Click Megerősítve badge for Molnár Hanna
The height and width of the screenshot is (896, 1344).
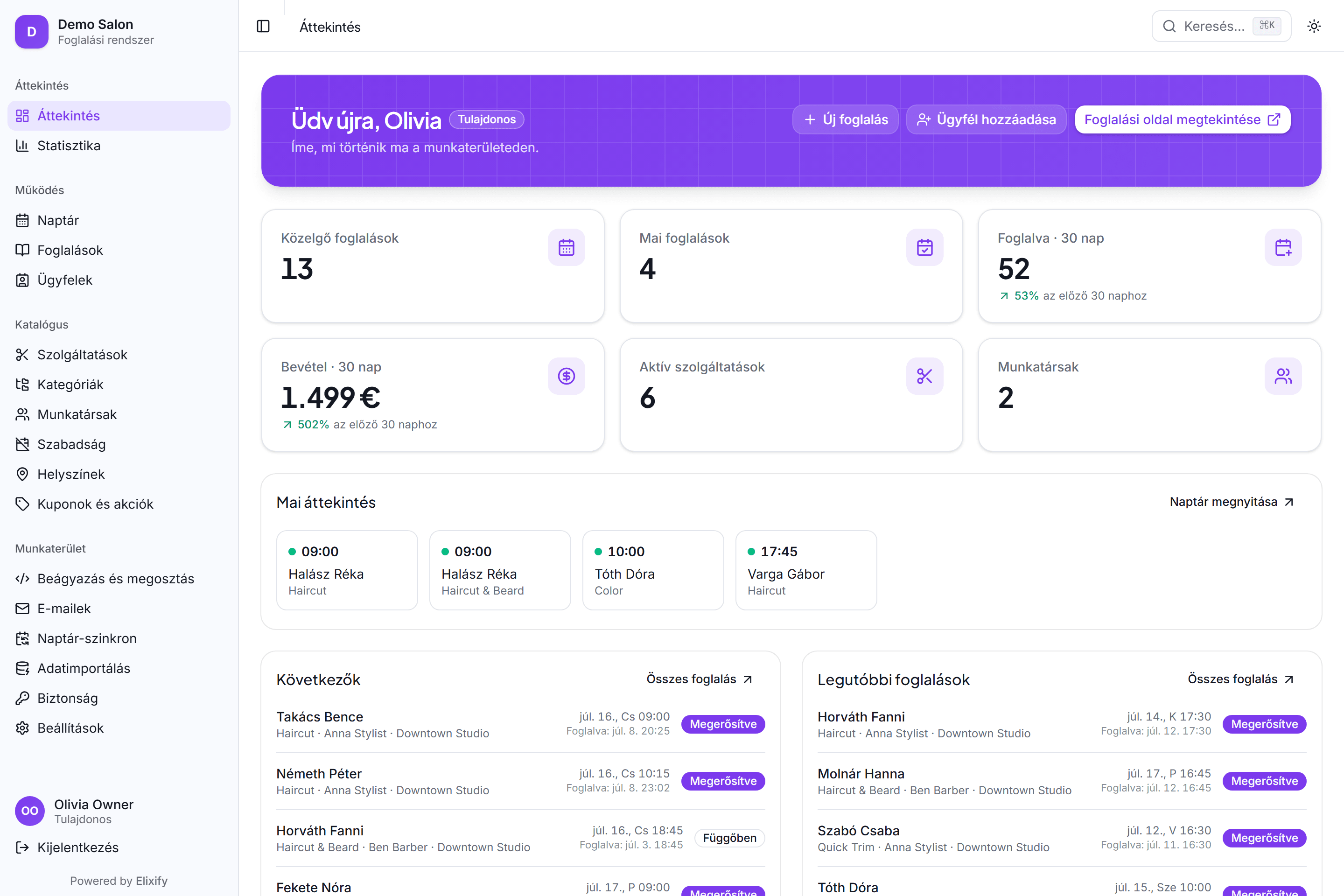point(1264,781)
